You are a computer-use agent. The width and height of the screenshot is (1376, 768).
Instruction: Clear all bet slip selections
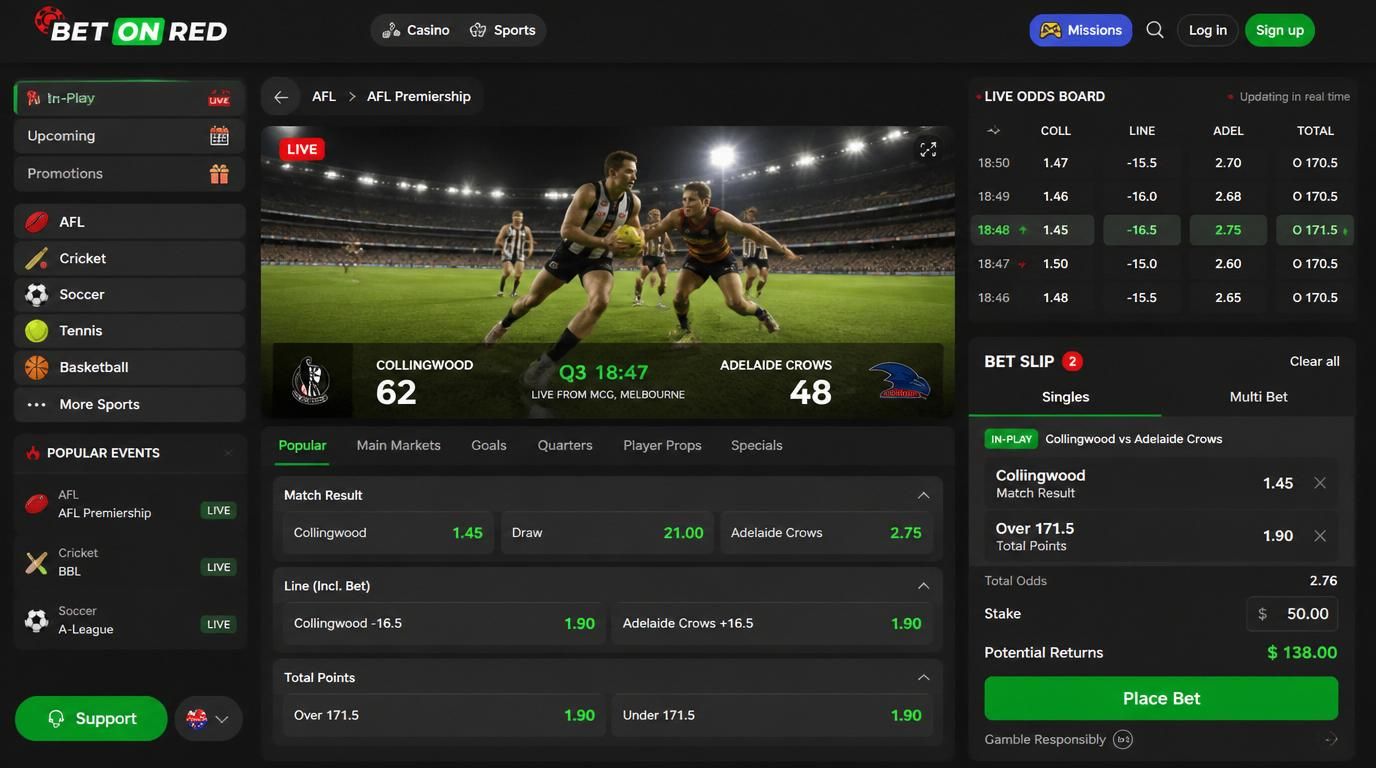point(1314,362)
